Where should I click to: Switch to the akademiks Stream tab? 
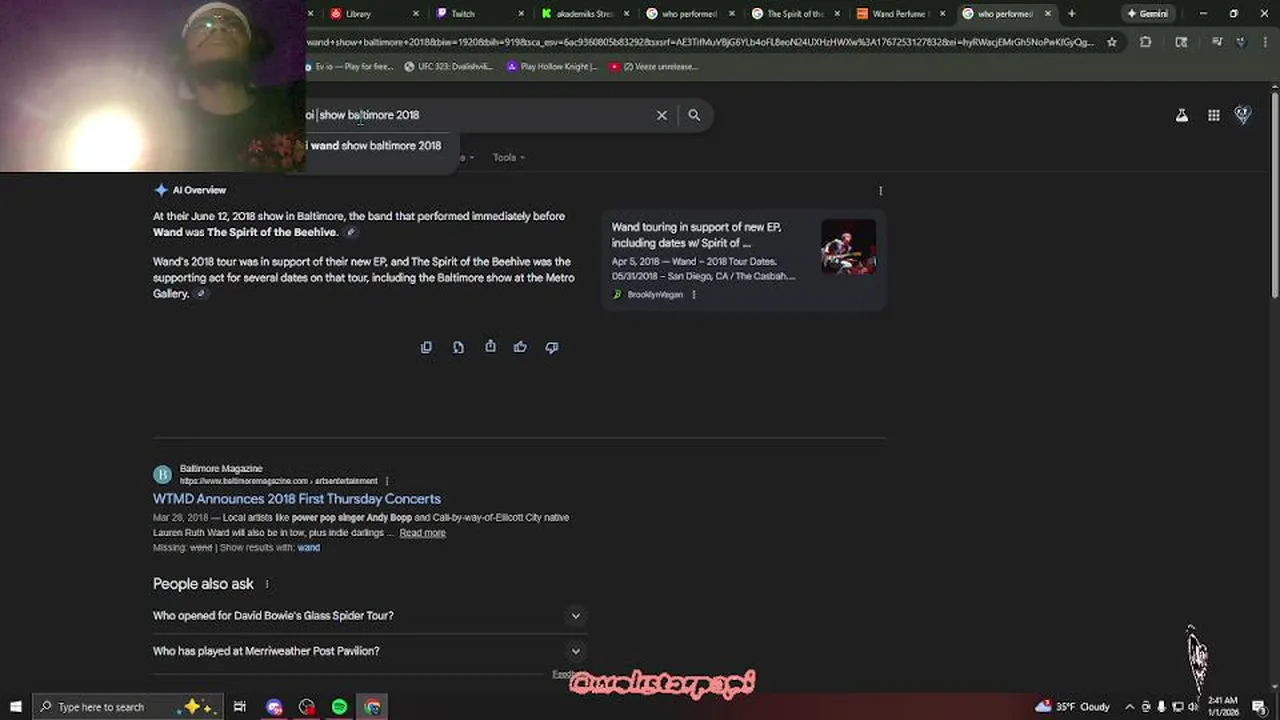583,14
